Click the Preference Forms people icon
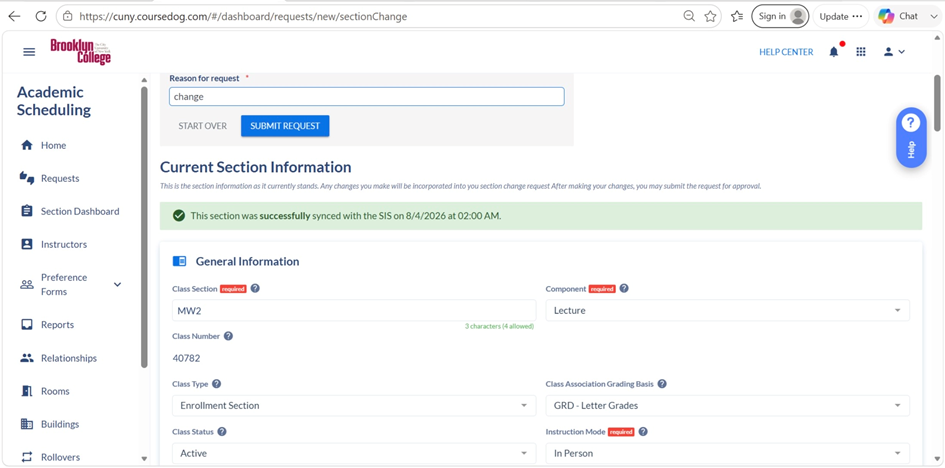The width and height of the screenshot is (945, 468). pyautogui.click(x=27, y=284)
